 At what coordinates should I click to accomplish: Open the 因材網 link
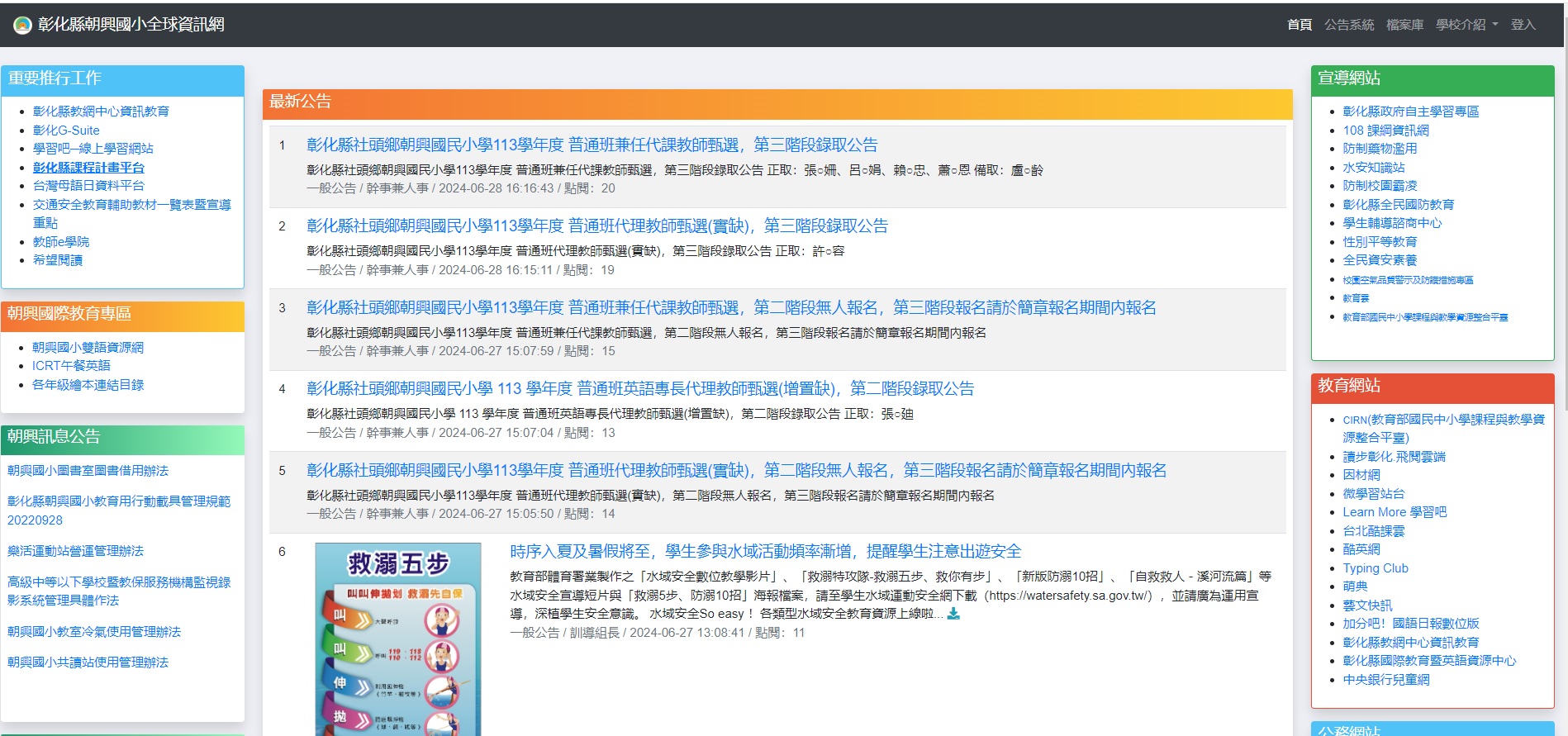(x=1361, y=475)
